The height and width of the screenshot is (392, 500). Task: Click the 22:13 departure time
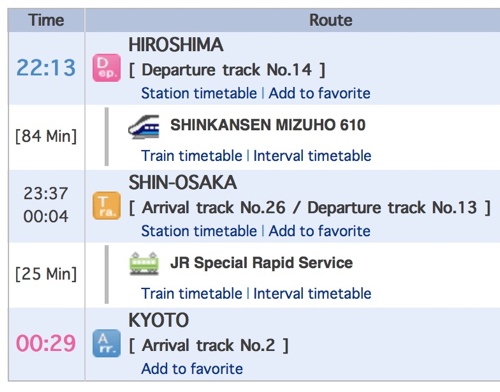(x=46, y=68)
